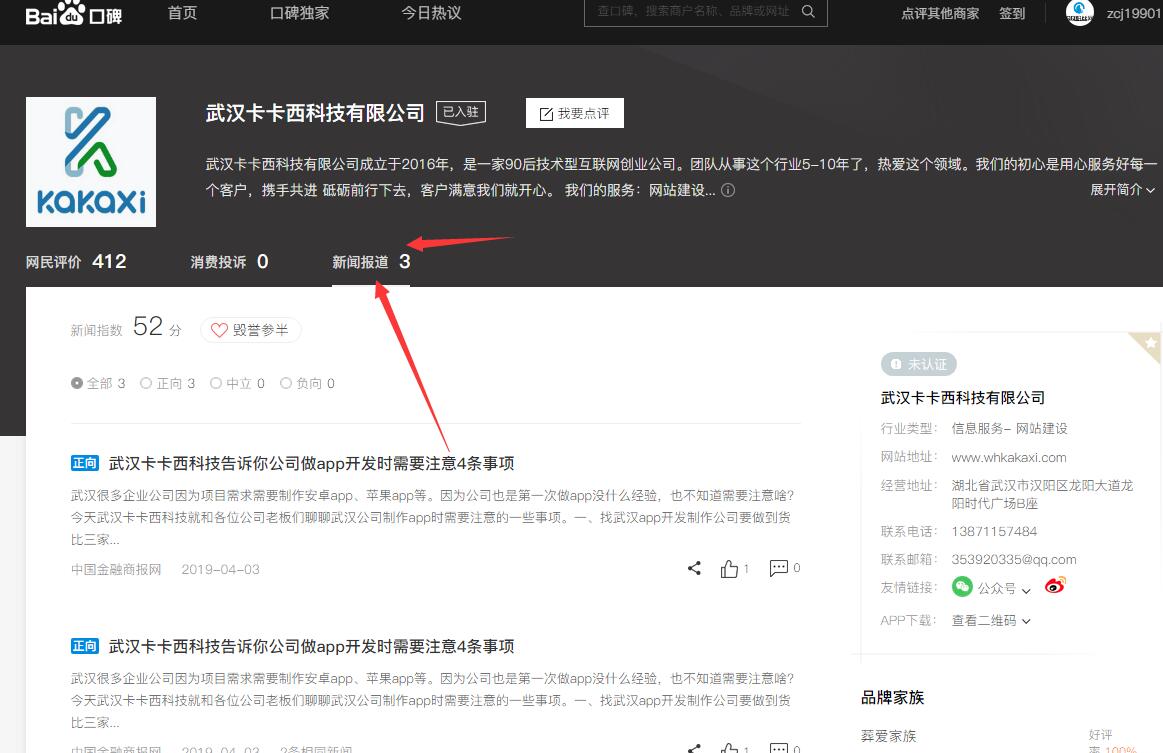Click email 353920335@qq.com
The image size is (1163, 753).
(x=1014, y=559)
